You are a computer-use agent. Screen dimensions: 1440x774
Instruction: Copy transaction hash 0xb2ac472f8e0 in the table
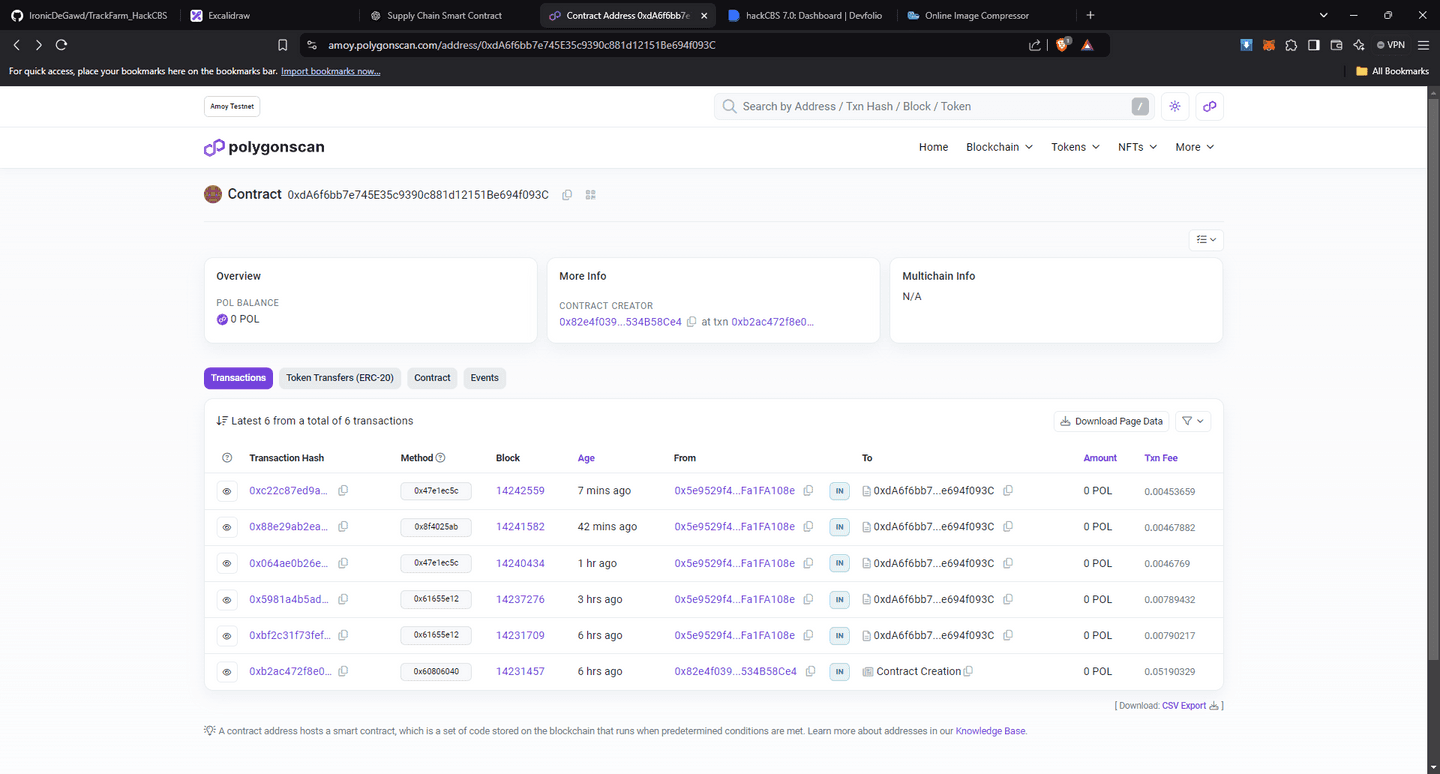coord(343,671)
